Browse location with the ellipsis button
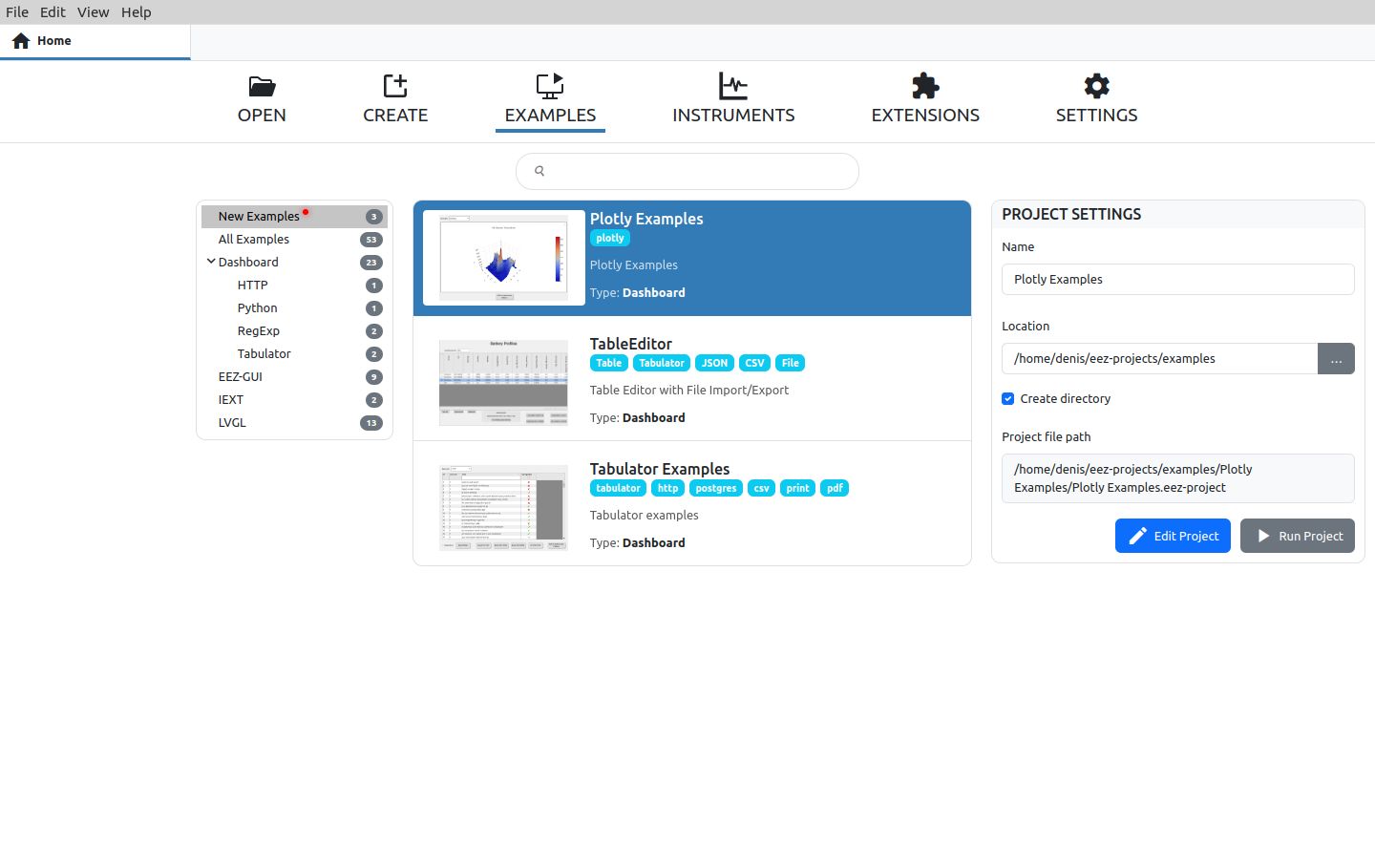The image size is (1375, 868). pyautogui.click(x=1336, y=359)
